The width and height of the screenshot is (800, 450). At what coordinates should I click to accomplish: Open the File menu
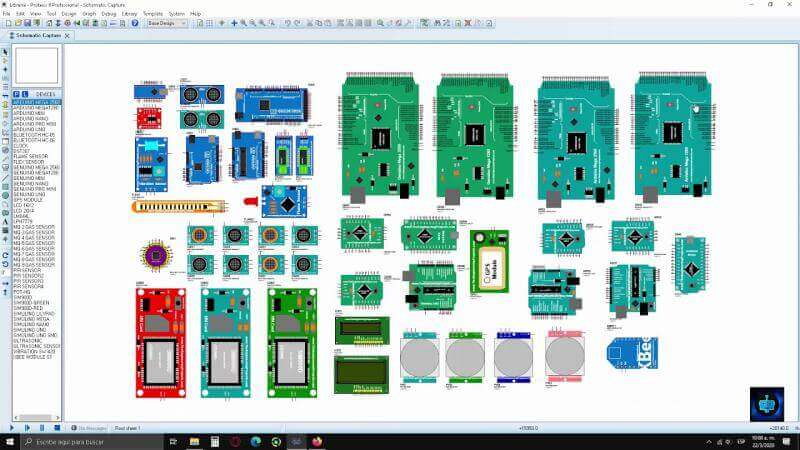[x=6, y=14]
